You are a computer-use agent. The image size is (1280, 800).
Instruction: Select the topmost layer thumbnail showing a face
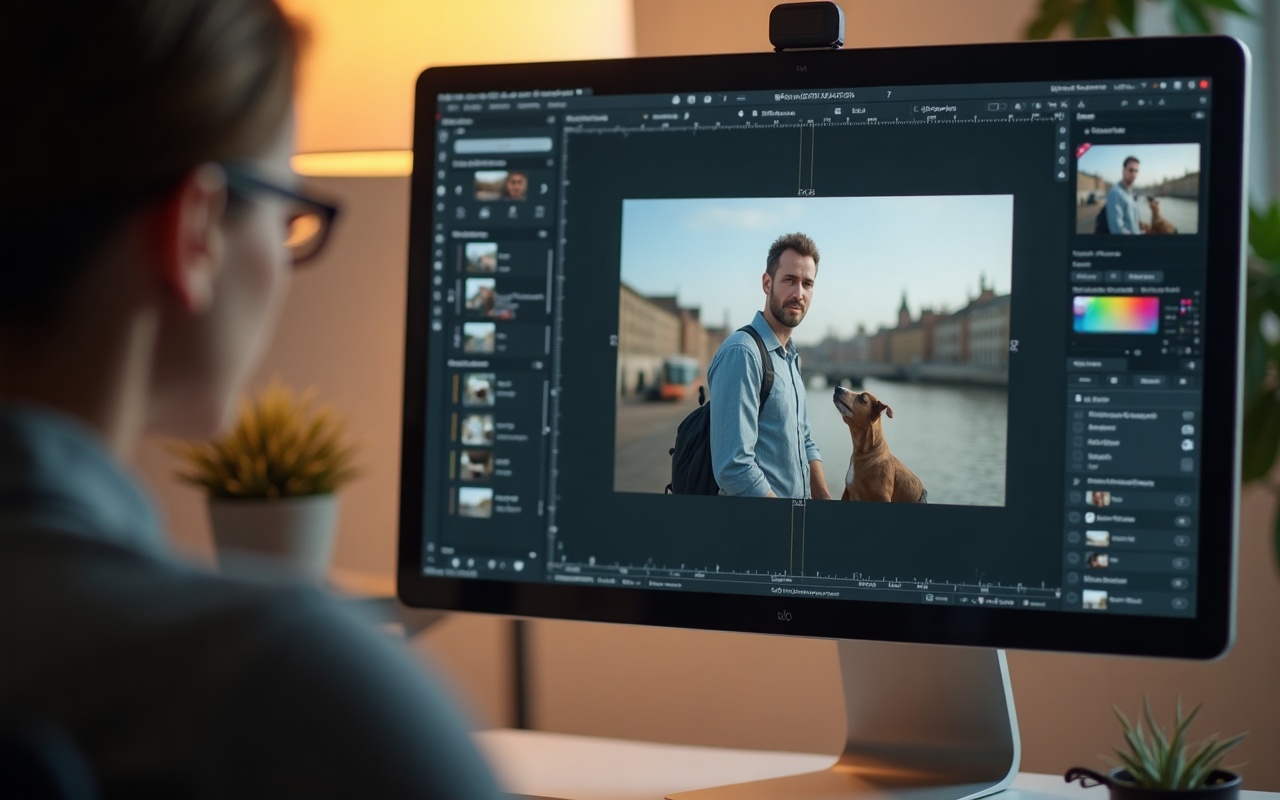click(x=1098, y=498)
